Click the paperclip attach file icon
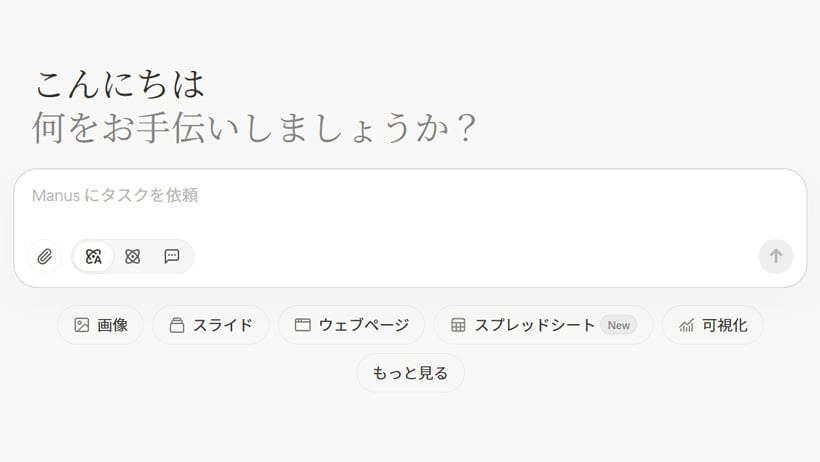Screen dimensions: 820x462 [44, 256]
